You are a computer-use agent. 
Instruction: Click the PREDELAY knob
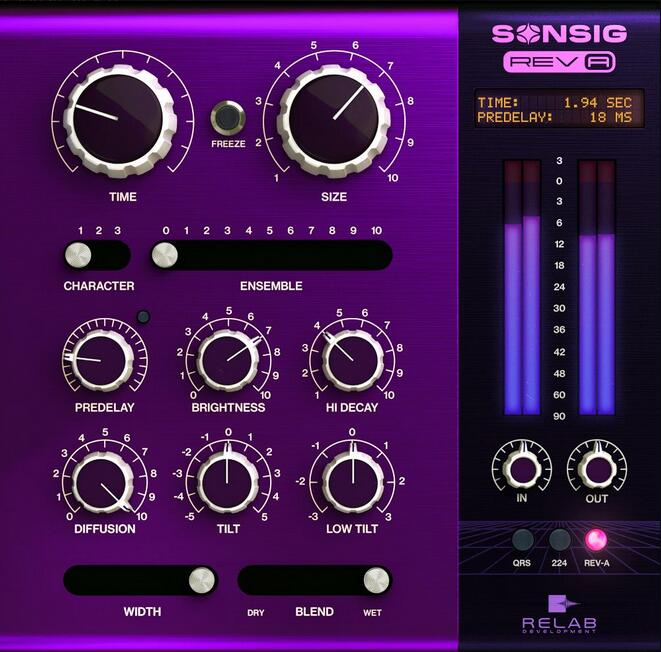coord(101,361)
